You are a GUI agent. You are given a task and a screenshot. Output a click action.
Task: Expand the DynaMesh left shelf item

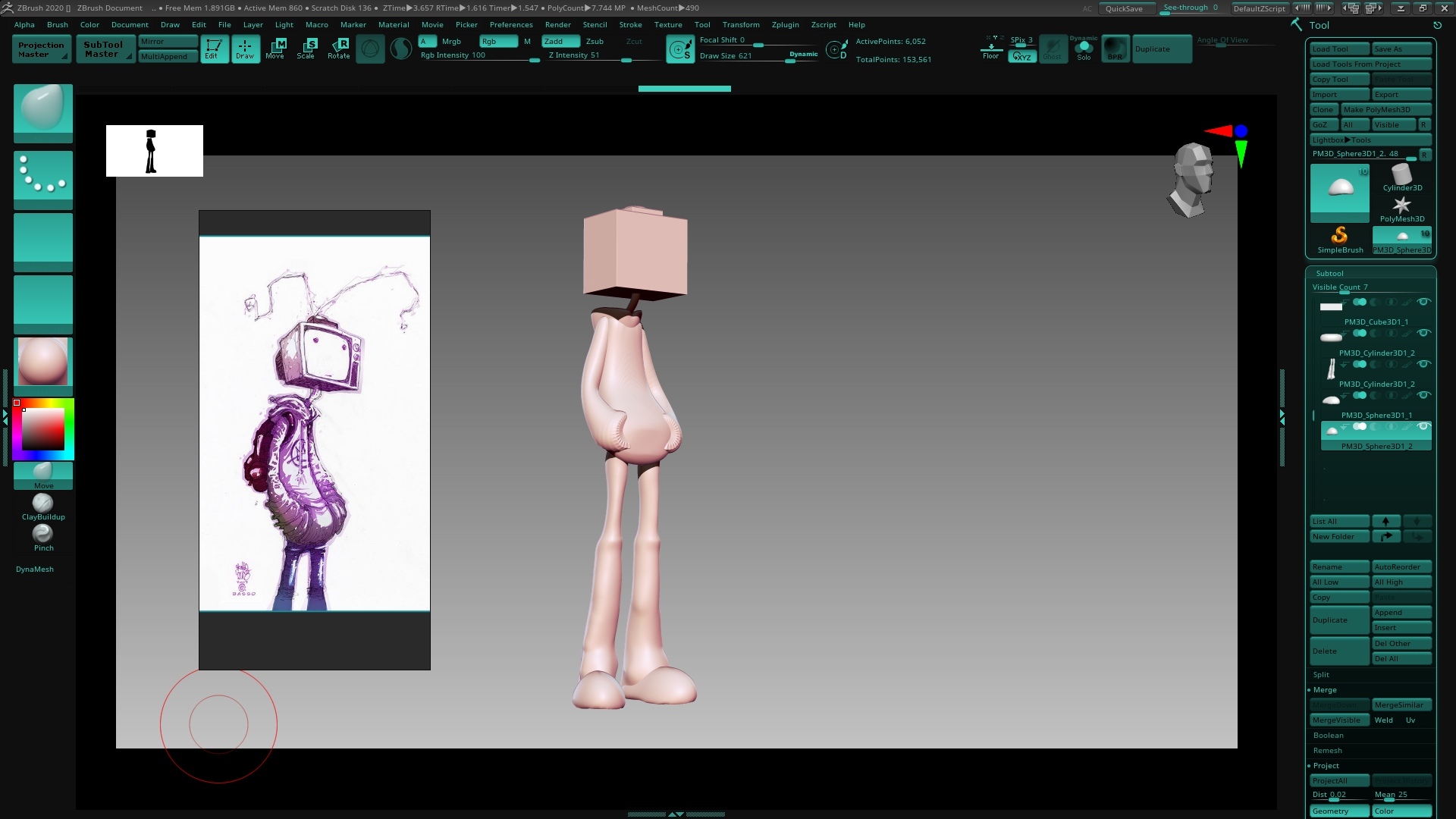point(35,570)
